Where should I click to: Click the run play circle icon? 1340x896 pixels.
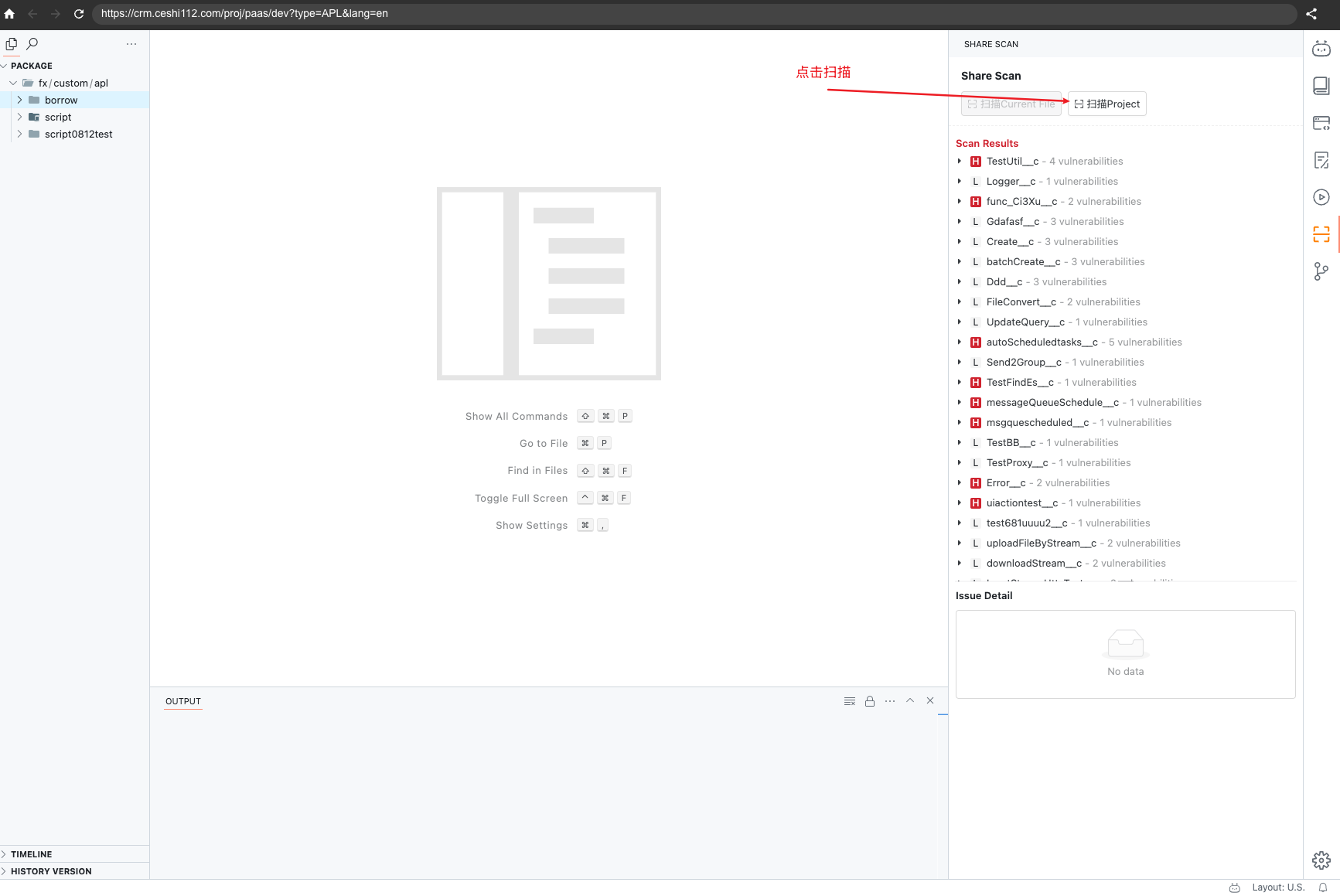(x=1321, y=197)
